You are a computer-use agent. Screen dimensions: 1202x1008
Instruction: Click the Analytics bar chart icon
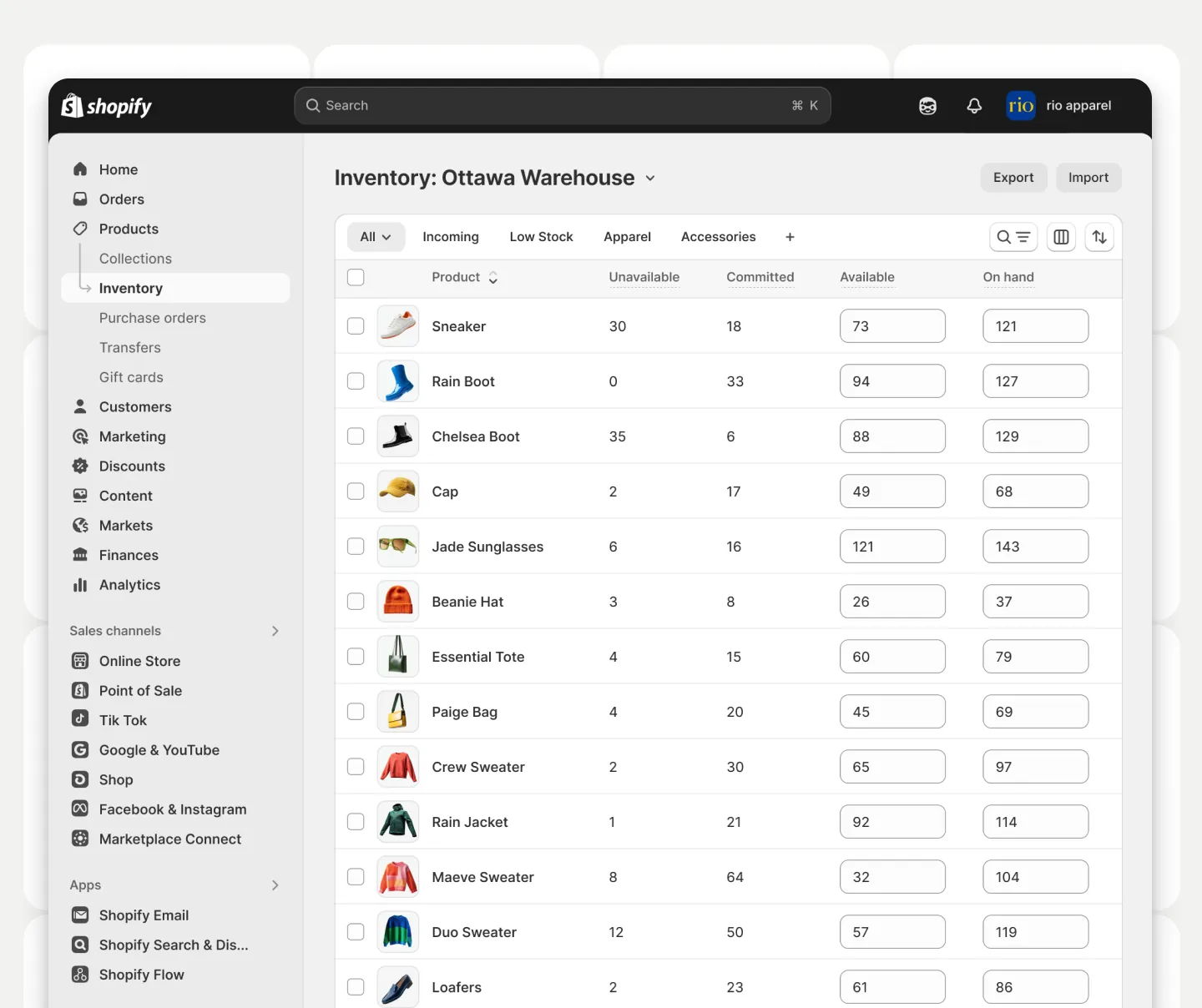coord(80,585)
